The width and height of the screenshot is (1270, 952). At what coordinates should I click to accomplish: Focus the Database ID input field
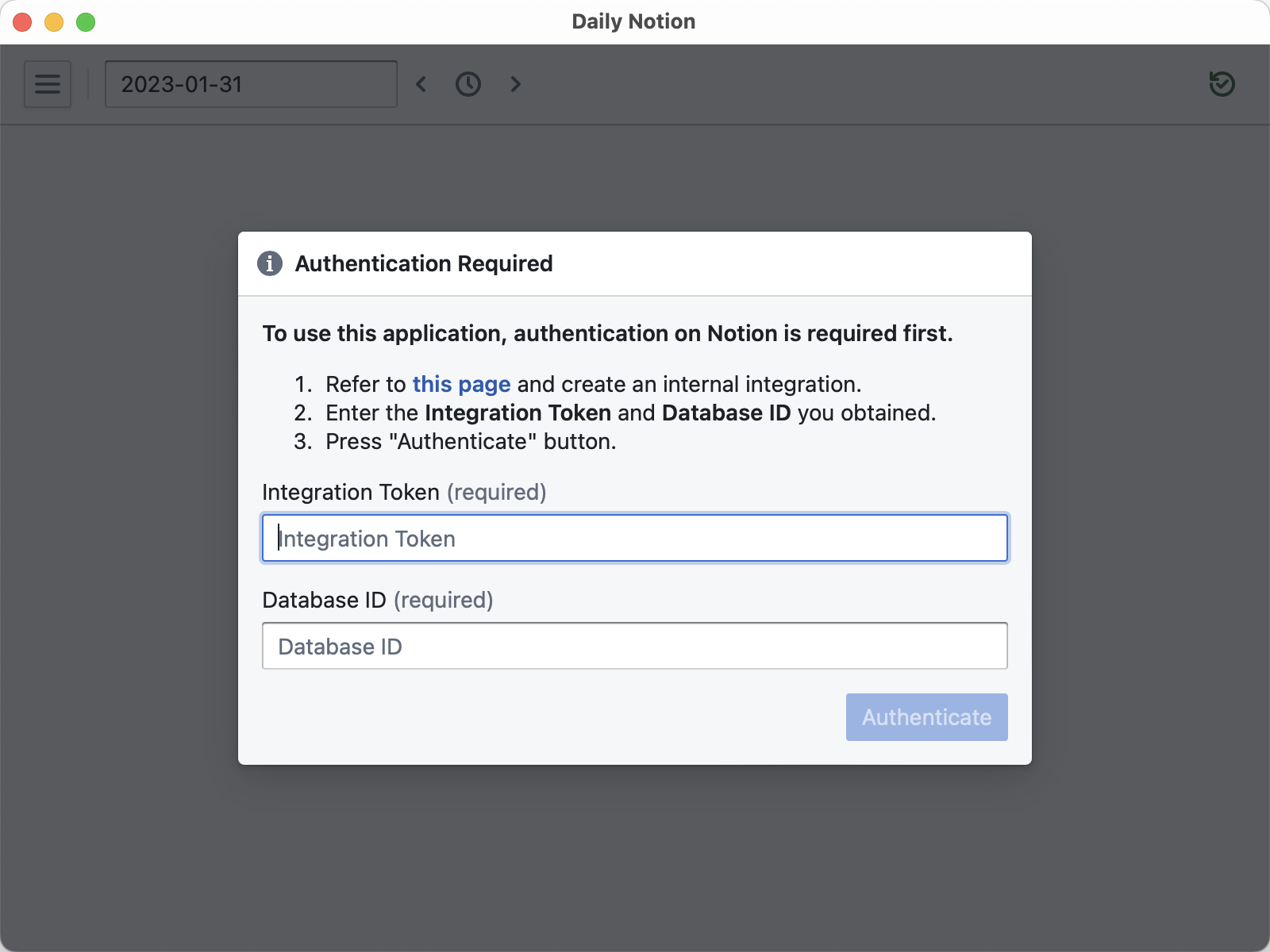pyautogui.click(x=635, y=647)
